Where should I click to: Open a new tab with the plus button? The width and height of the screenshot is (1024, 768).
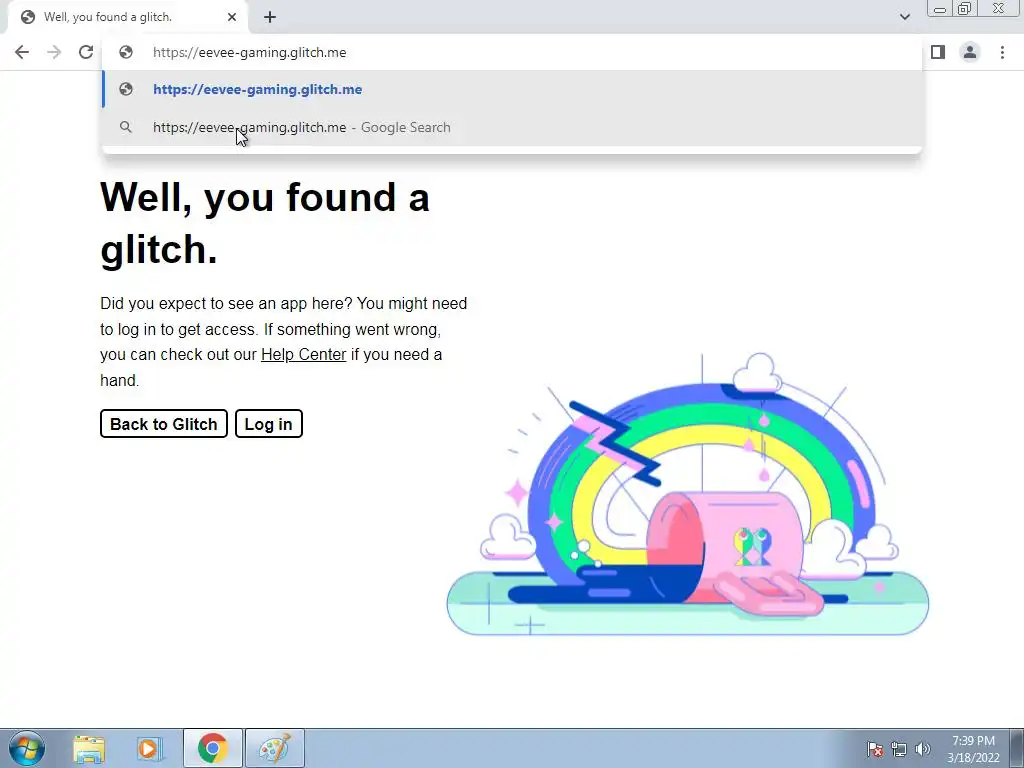pyautogui.click(x=270, y=18)
